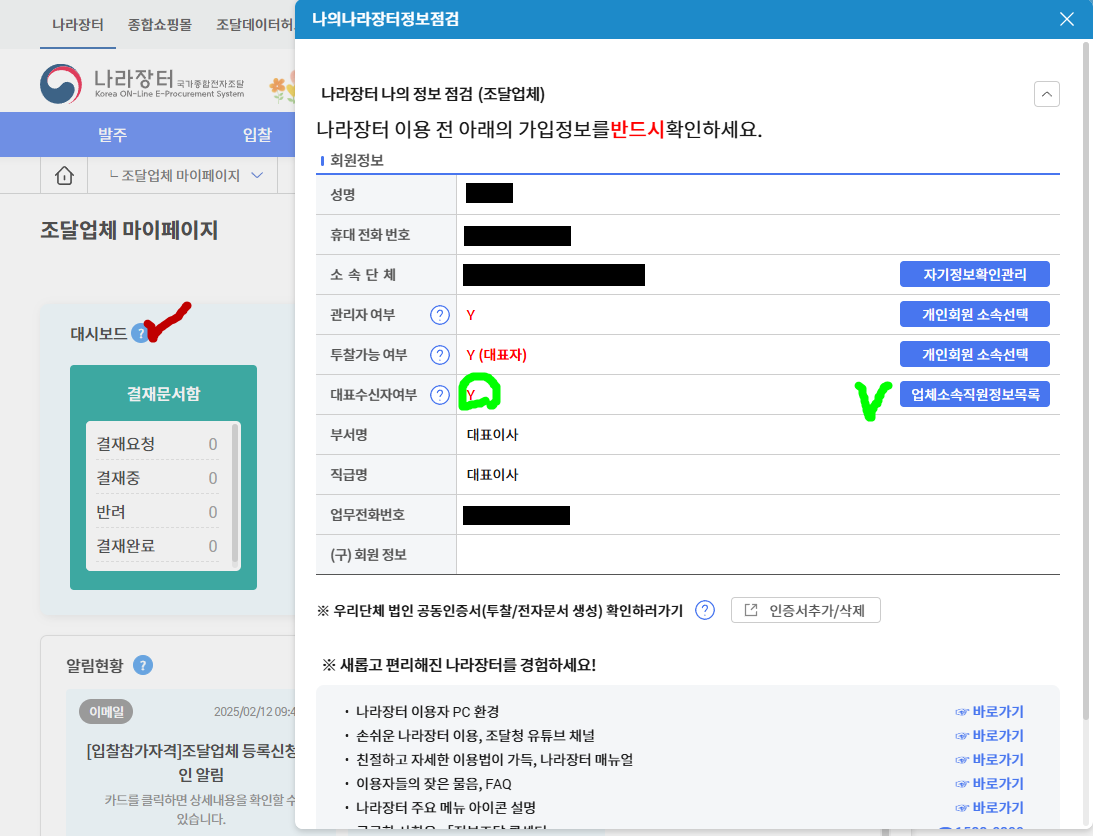Click the 나라장터 logo
This screenshot has height=836, width=1093.
pos(142,84)
